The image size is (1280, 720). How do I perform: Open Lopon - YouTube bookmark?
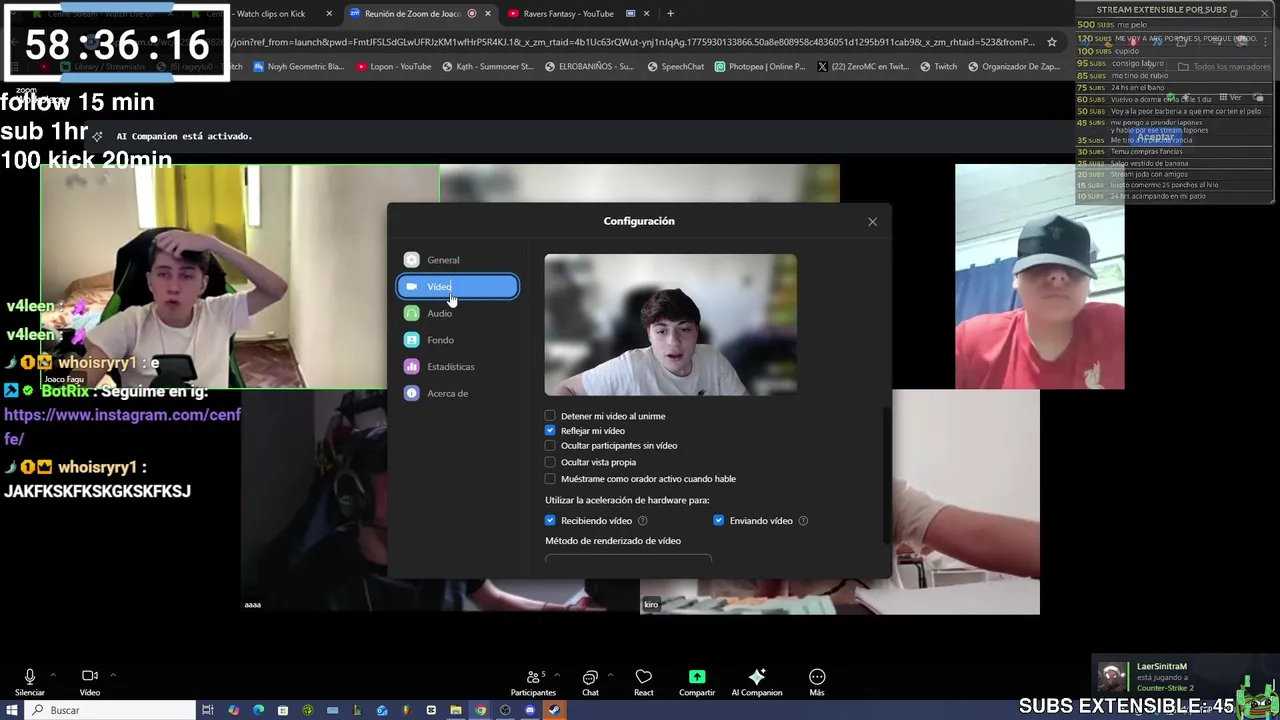pos(393,67)
